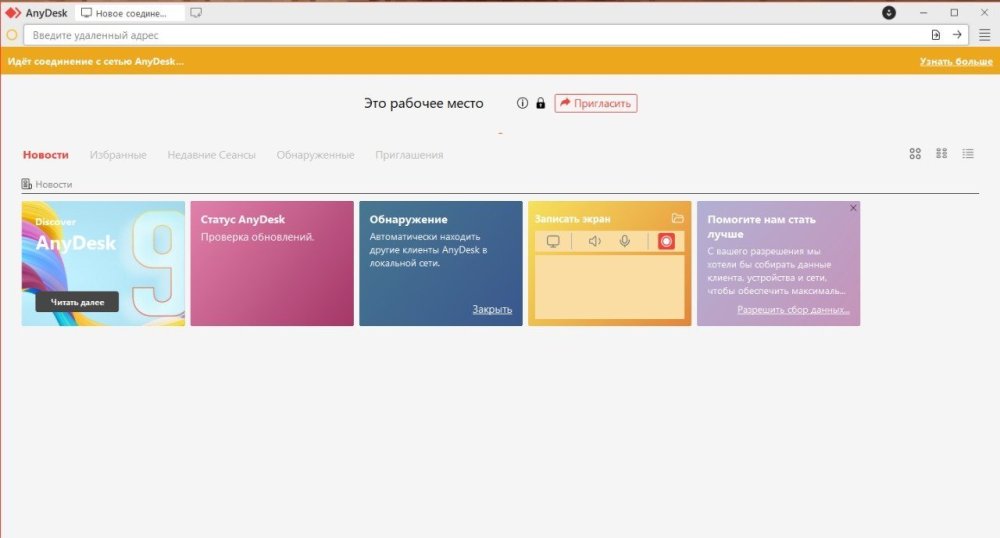Click the Записать экран card title
Viewport: 1000px width, 538px height.
[572, 219]
